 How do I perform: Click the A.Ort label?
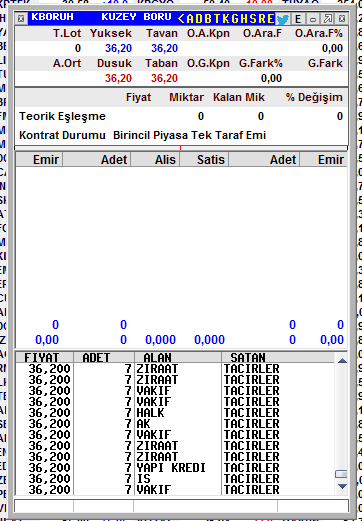pos(67,63)
